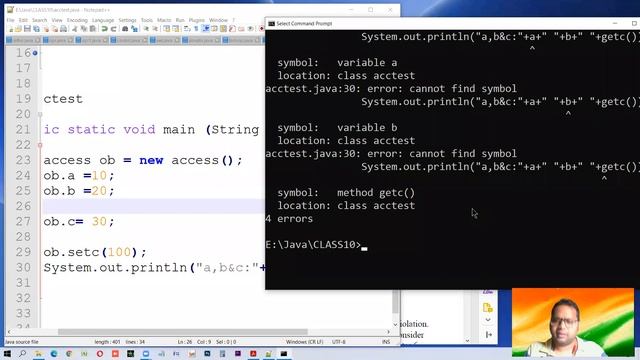Screen dimensions: 640x360
Task: Open the Encoding menu
Action: [x=77, y=20]
